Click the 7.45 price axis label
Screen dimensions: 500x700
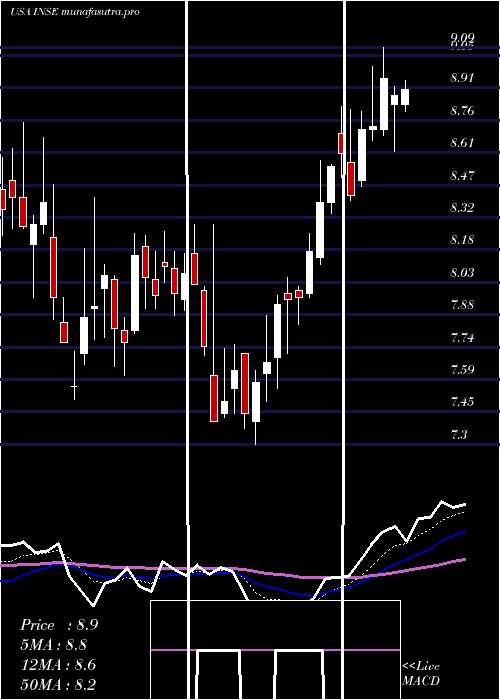462,402
